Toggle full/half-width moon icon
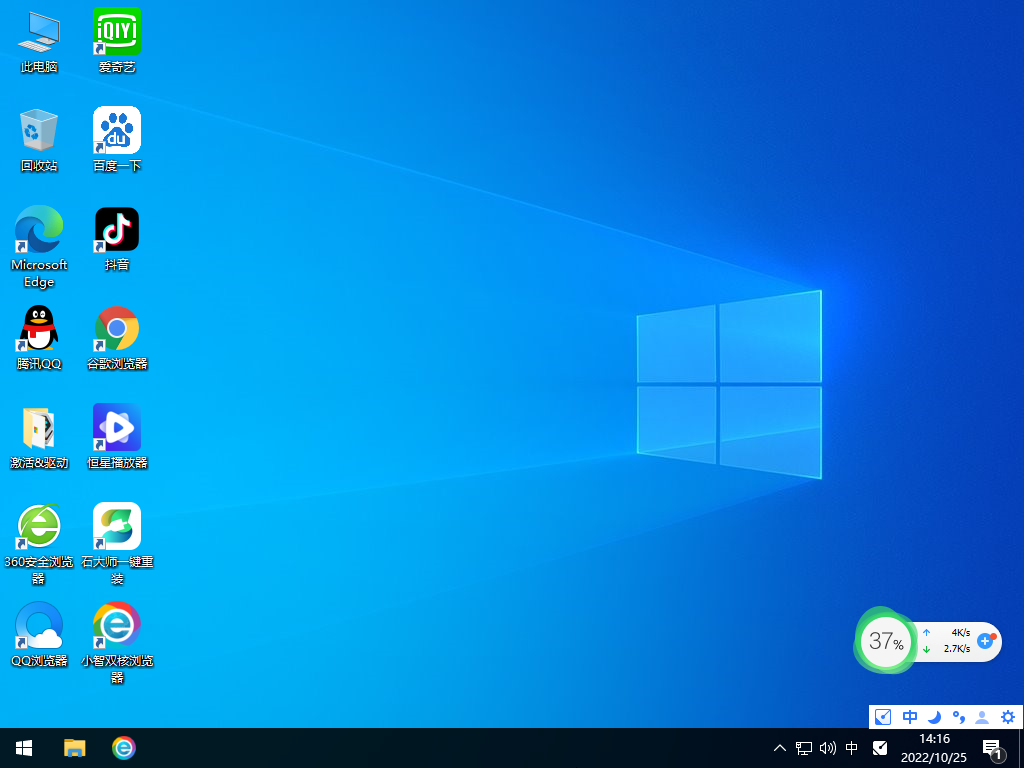Screen dimensions: 1024x768 pyautogui.click(x=934, y=717)
